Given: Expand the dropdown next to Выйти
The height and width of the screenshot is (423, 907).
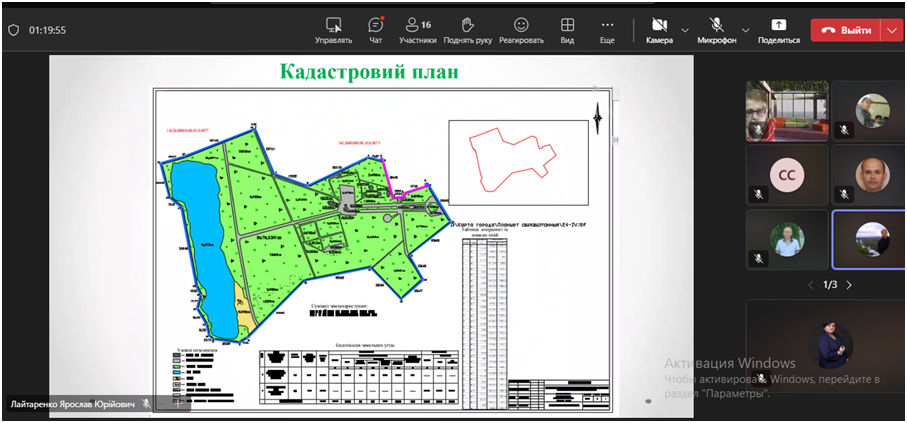Looking at the screenshot, I should coord(892,30).
